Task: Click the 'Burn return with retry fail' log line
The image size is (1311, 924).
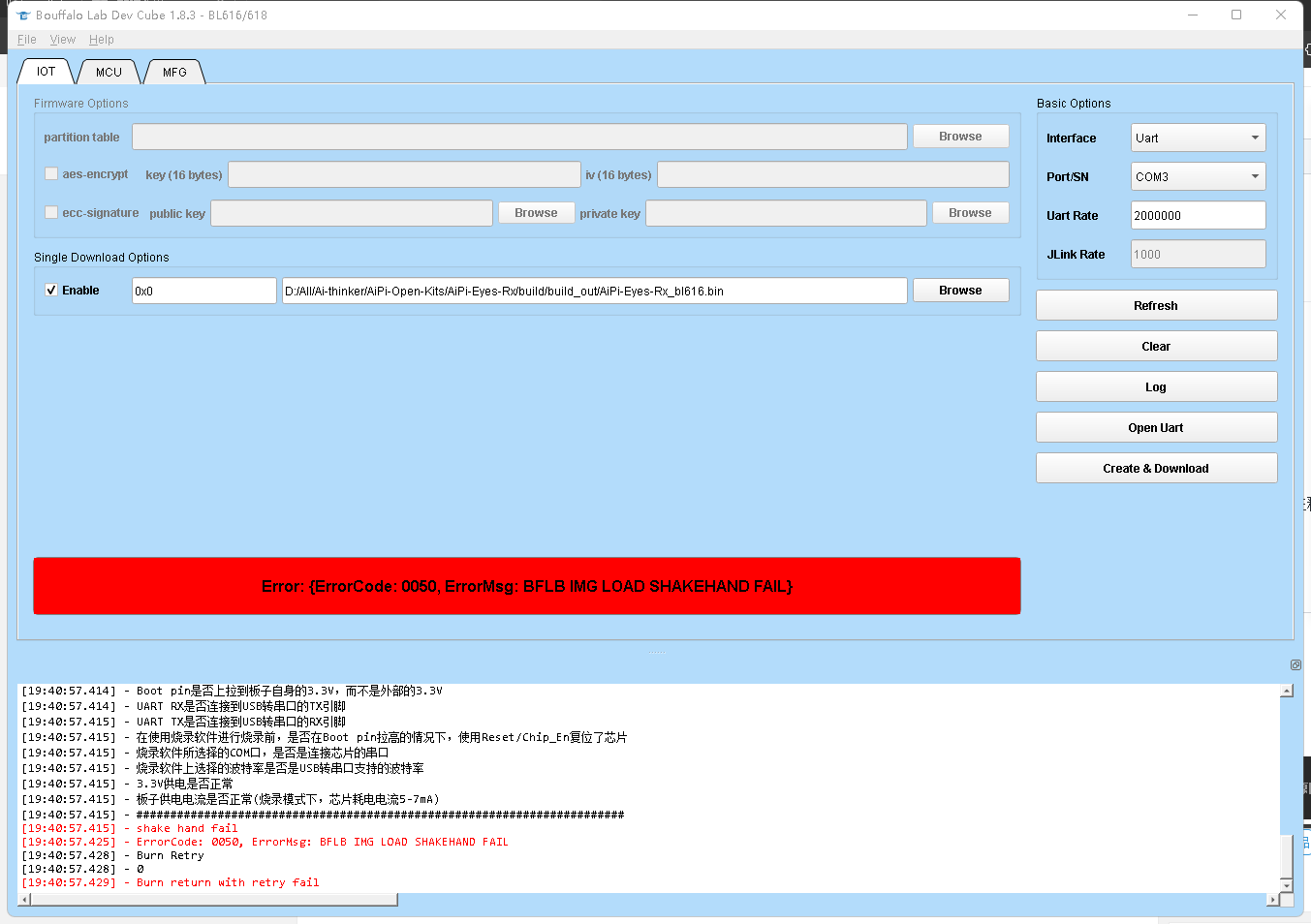Action: click(x=171, y=882)
